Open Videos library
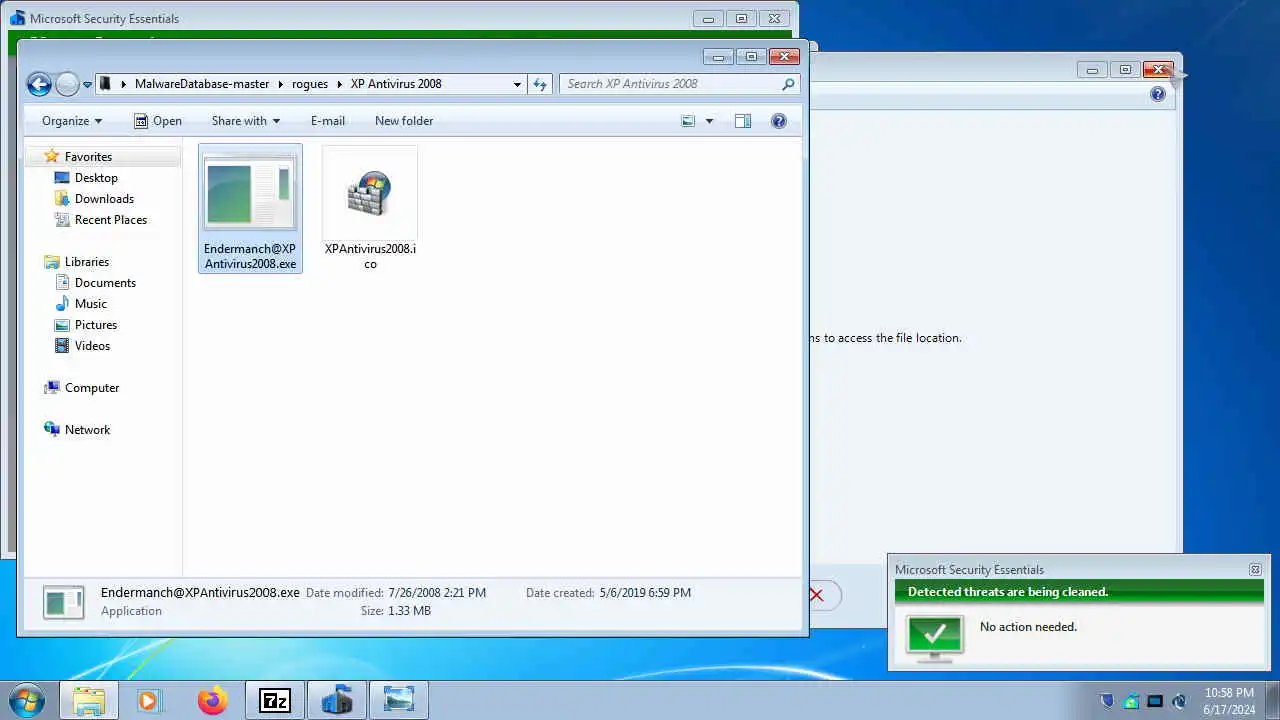 click(x=92, y=346)
